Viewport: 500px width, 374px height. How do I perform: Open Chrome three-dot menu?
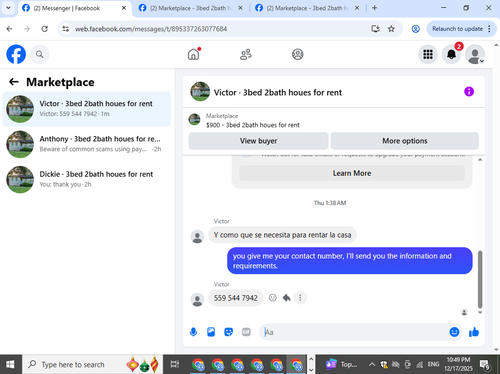489,29
